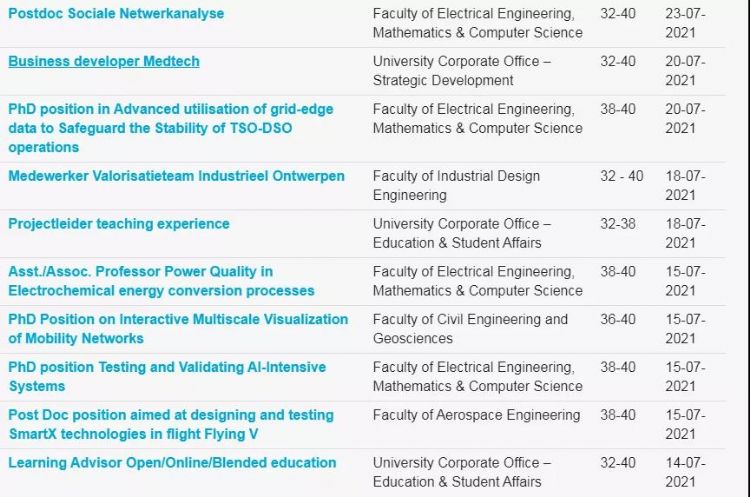Open Asst./Assoc. Professor Power Quality vacancy
Image resolution: width=750 pixels, height=497 pixels.
161,281
